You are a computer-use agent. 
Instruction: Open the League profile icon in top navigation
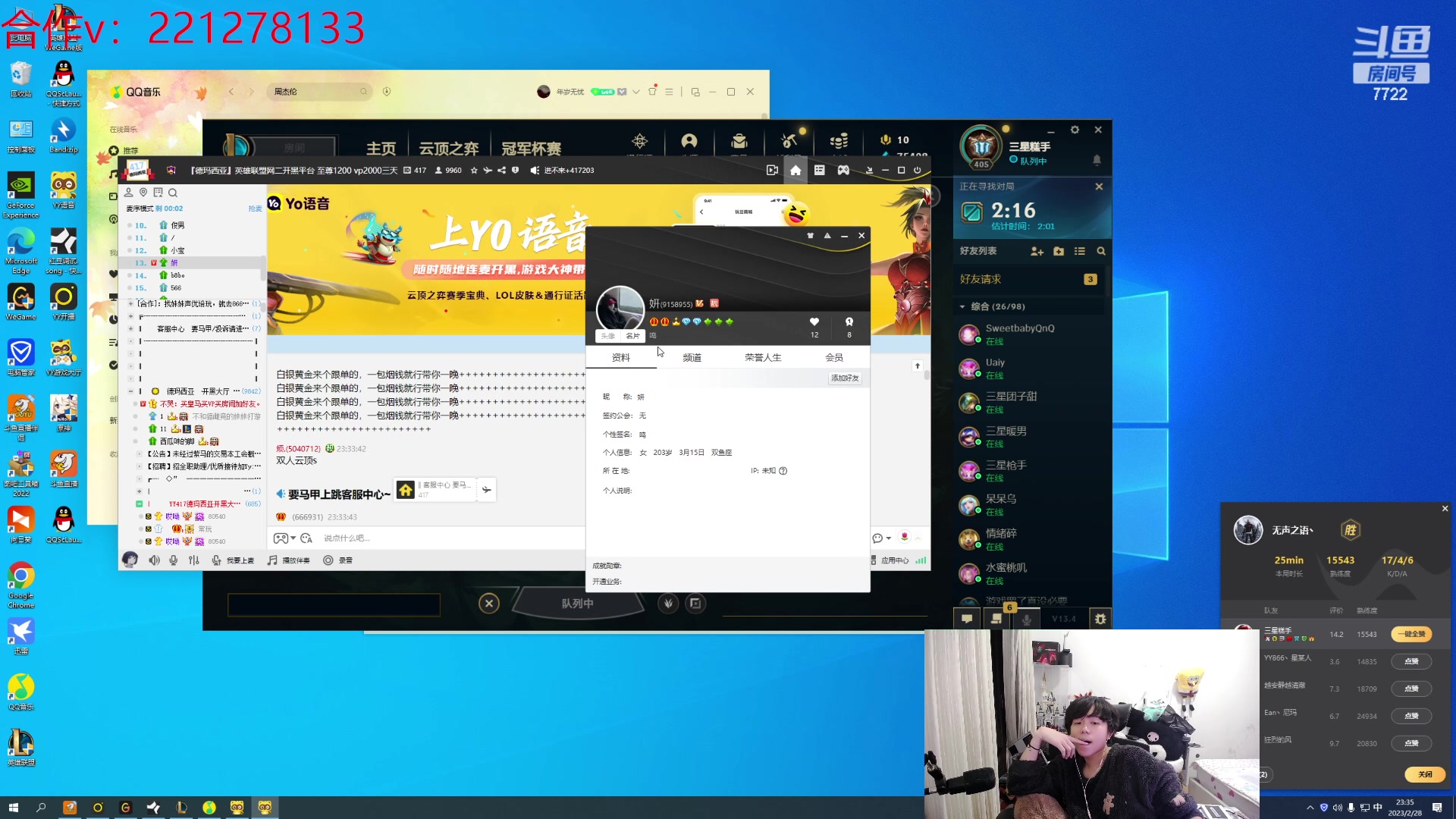click(689, 142)
